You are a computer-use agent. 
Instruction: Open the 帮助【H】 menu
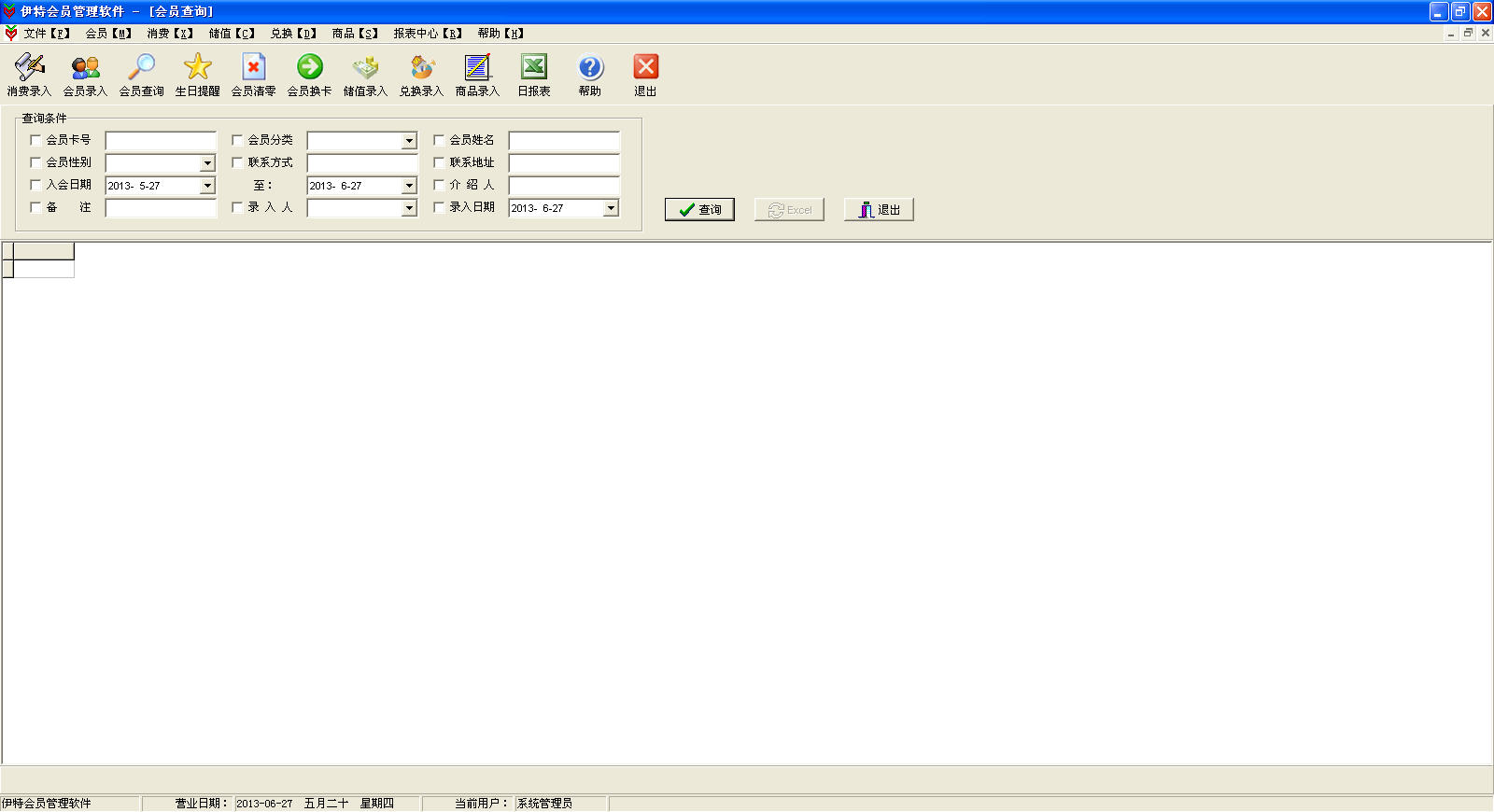(x=500, y=34)
